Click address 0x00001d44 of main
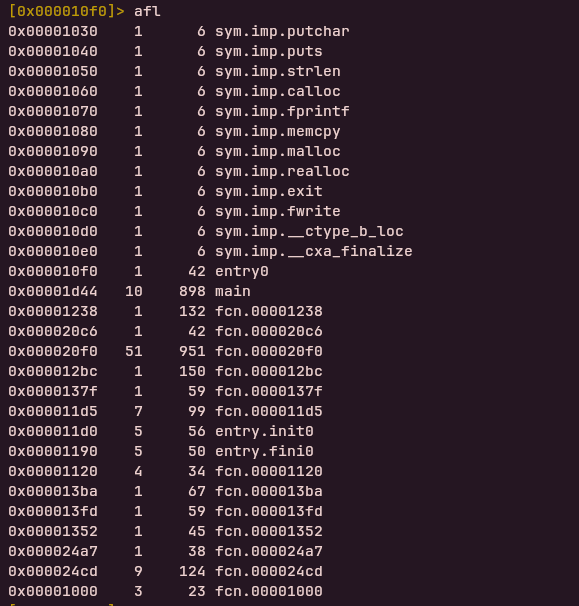 [x=53, y=291]
